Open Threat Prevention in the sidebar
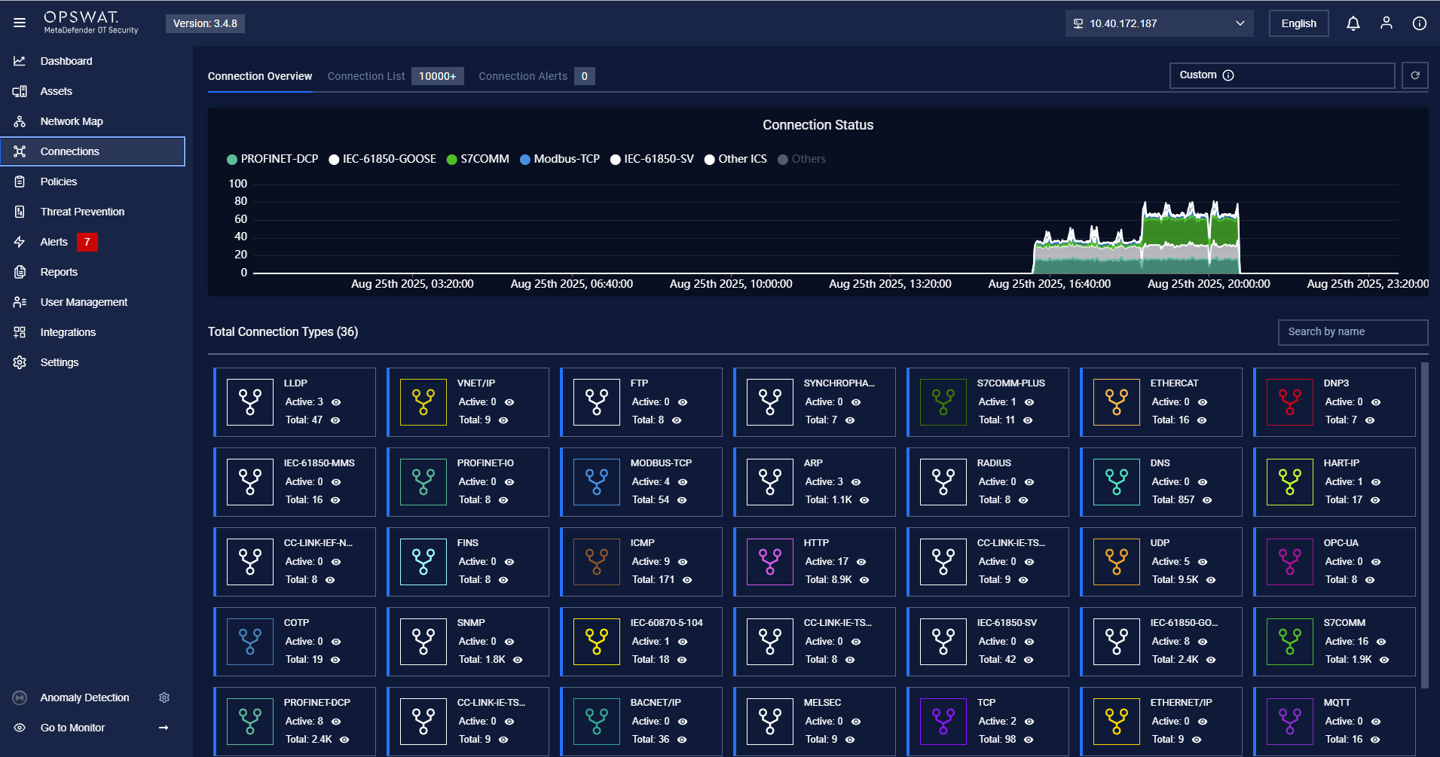This screenshot has height=757, width=1440. click(x=93, y=212)
